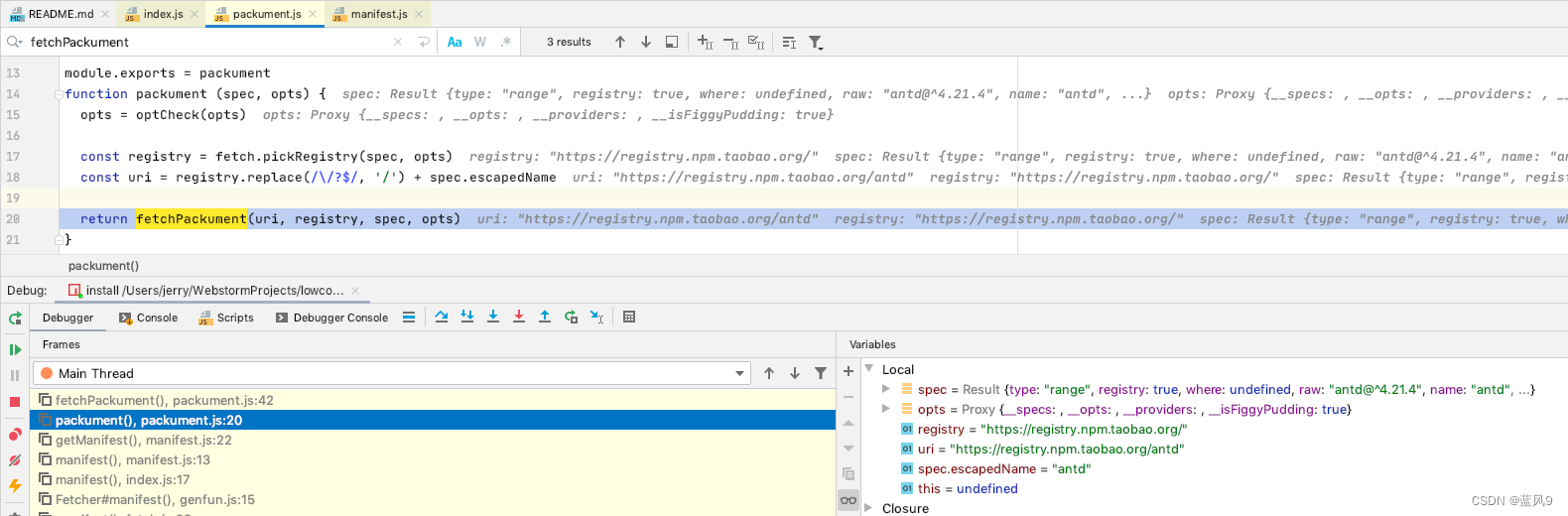This screenshot has width=1568, height=516.
Task: Run to cursor
Action: coord(596,317)
